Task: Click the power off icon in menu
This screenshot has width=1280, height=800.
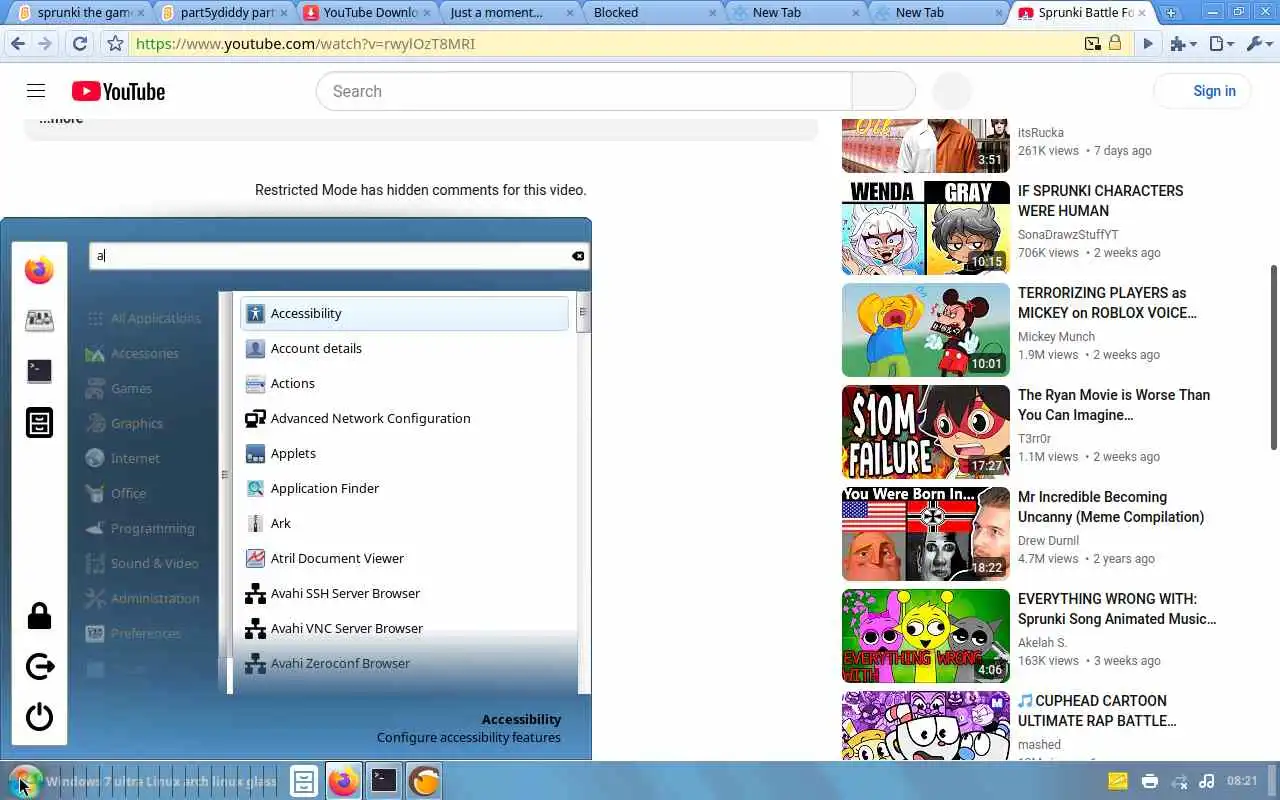Action: (x=39, y=717)
